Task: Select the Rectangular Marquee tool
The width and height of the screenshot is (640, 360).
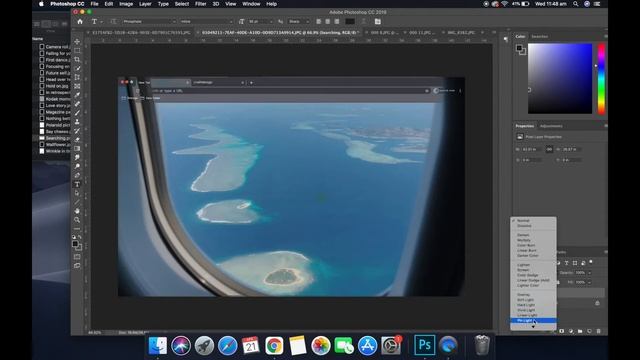Action: pyautogui.click(x=77, y=51)
